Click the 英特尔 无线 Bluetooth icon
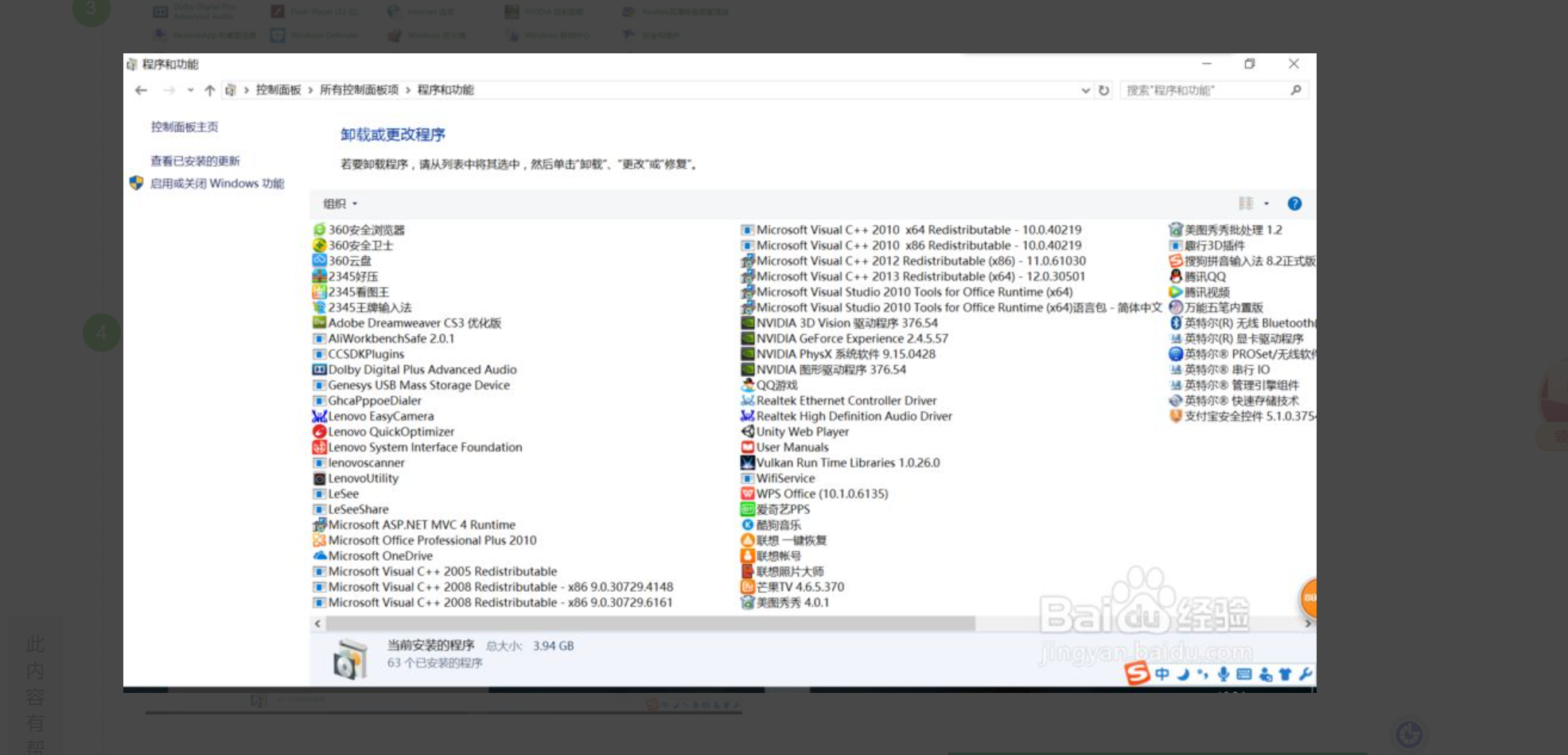 (1176, 323)
